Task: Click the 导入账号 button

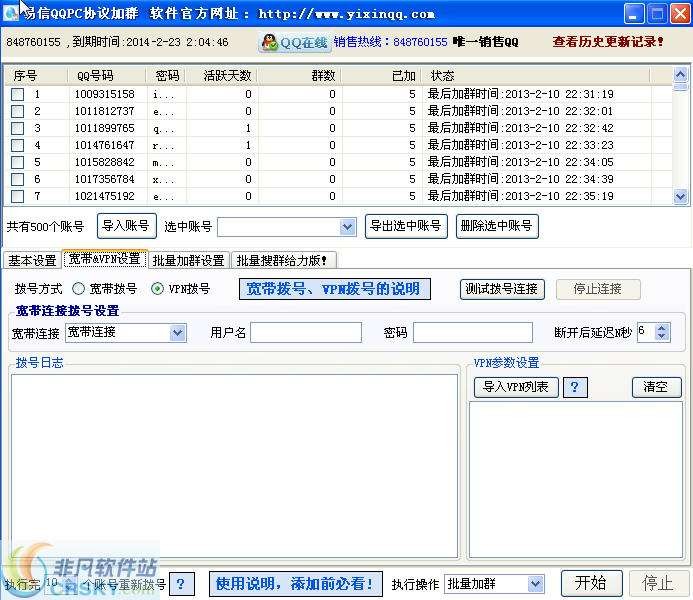Action: pos(126,226)
